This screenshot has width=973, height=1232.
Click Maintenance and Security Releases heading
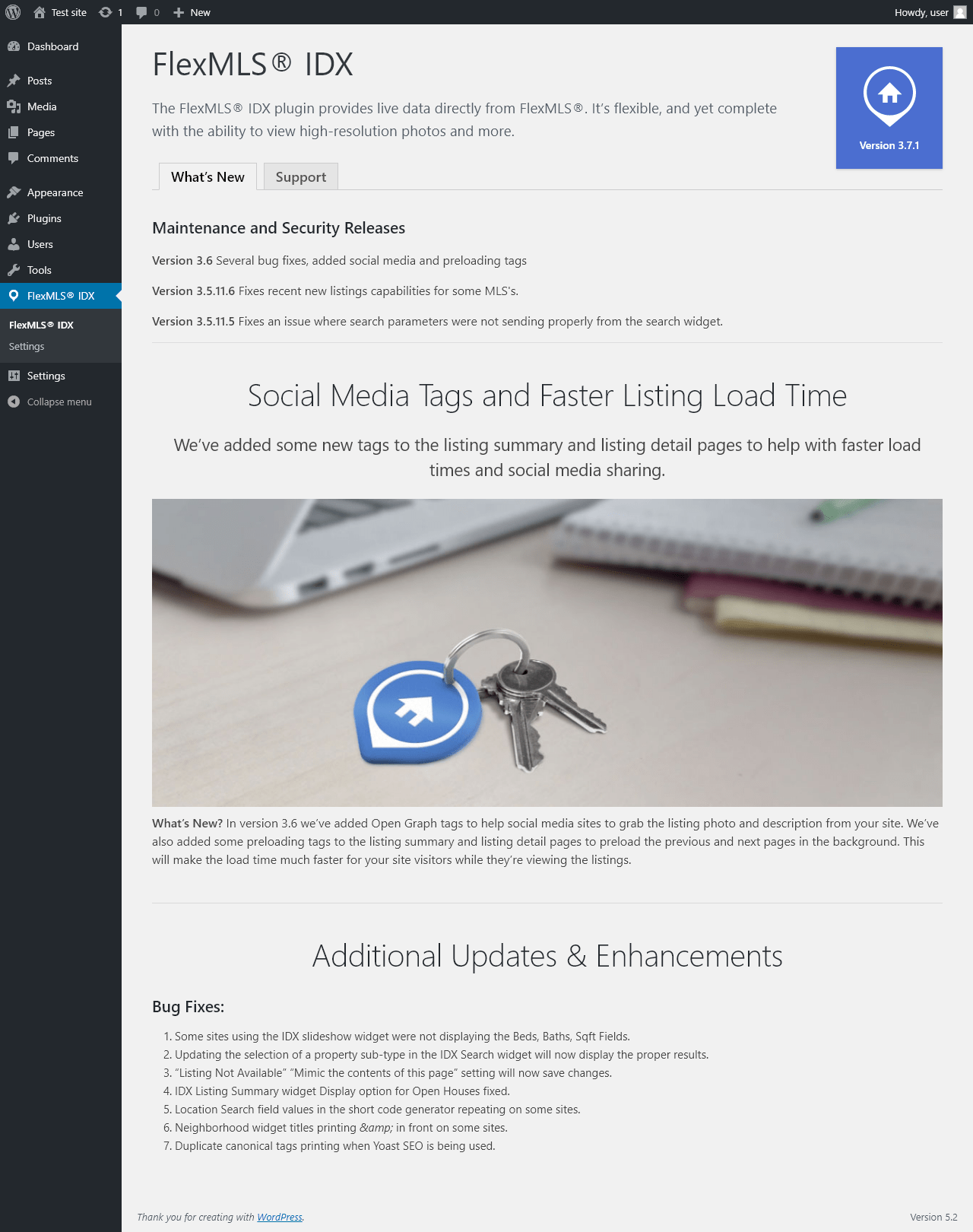pos(279,228)
